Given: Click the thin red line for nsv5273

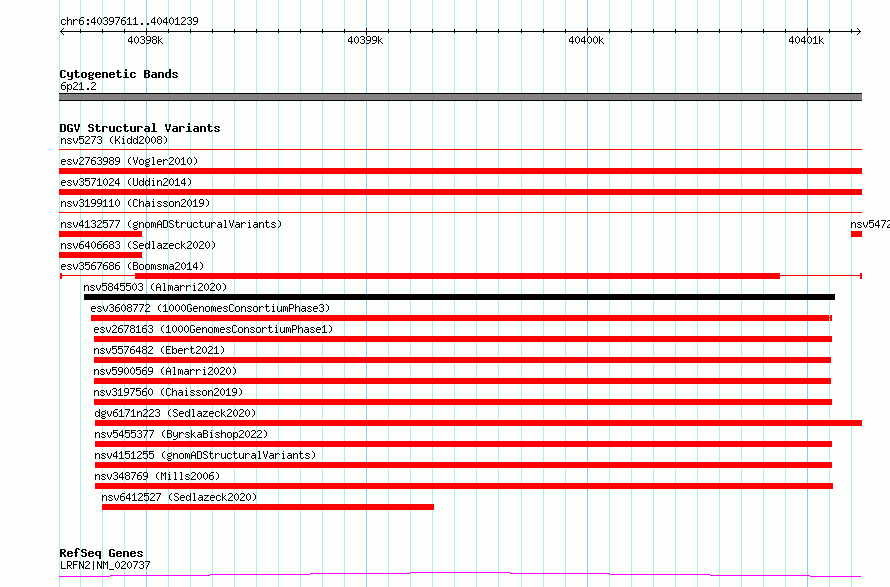Looking at the screenshot, I should click(x=460, y=150).
